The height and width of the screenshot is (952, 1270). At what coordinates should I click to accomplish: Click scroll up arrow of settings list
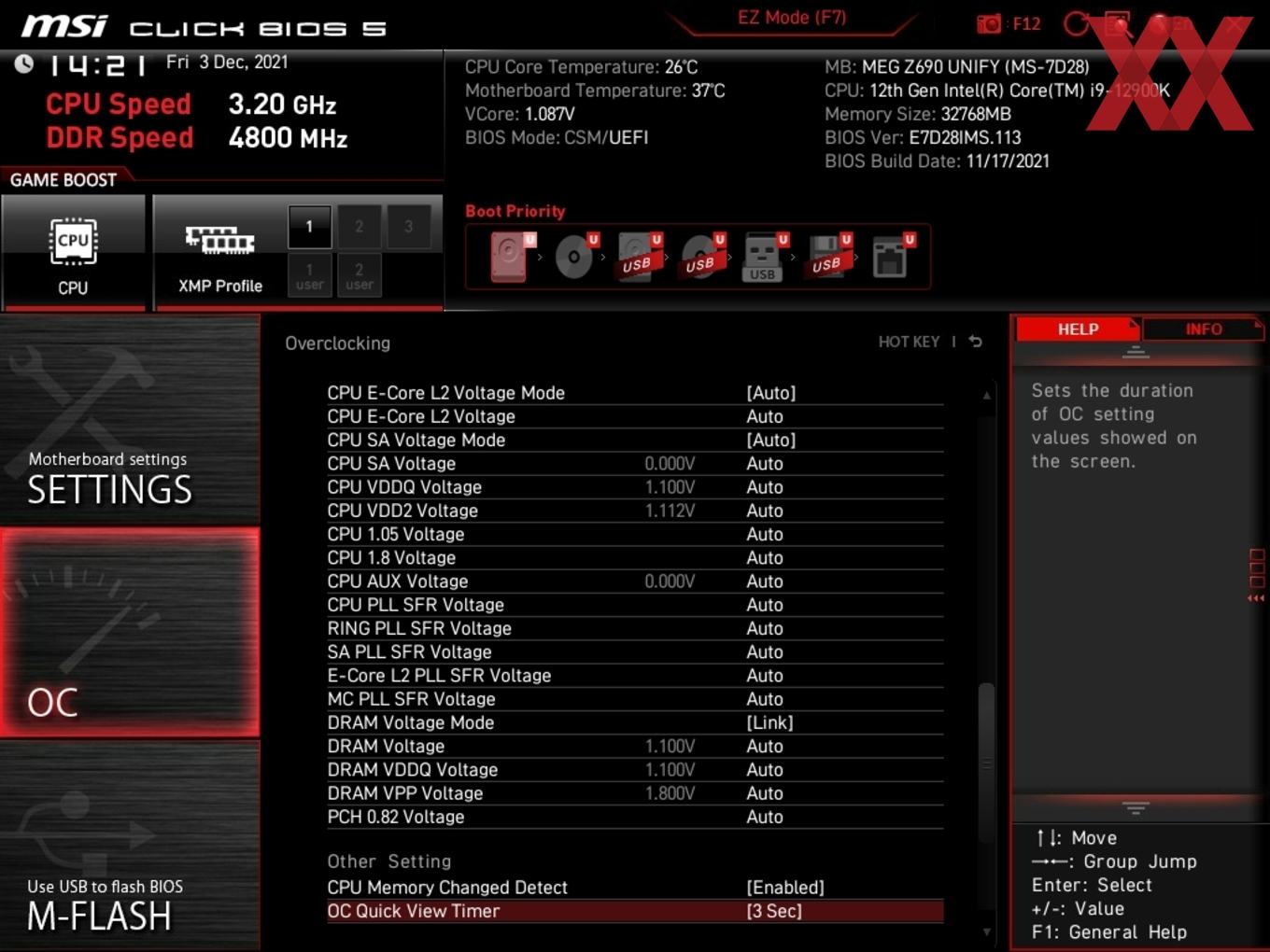(986, 396)
